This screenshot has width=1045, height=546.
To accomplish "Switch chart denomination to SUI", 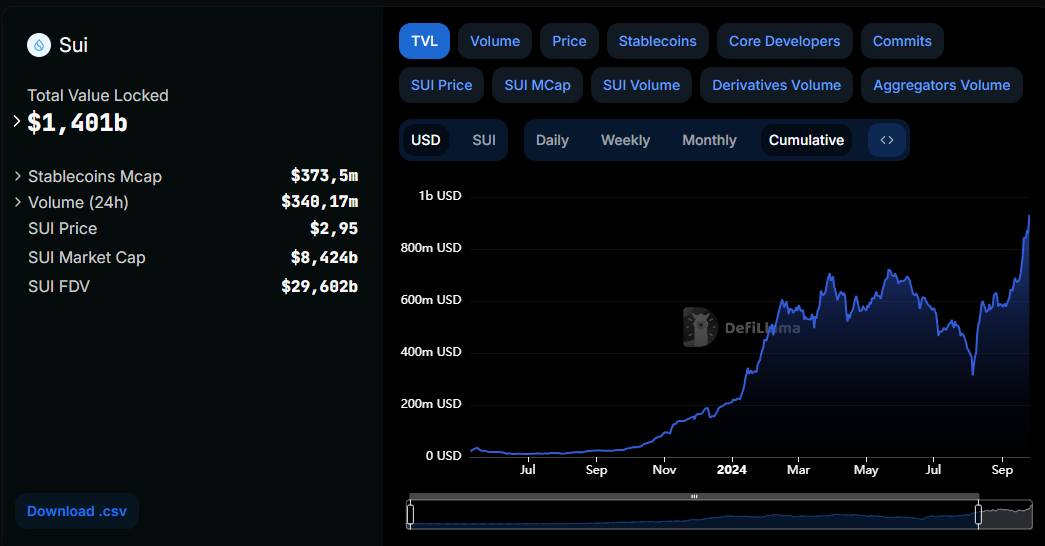I will (x=484, y=140).
